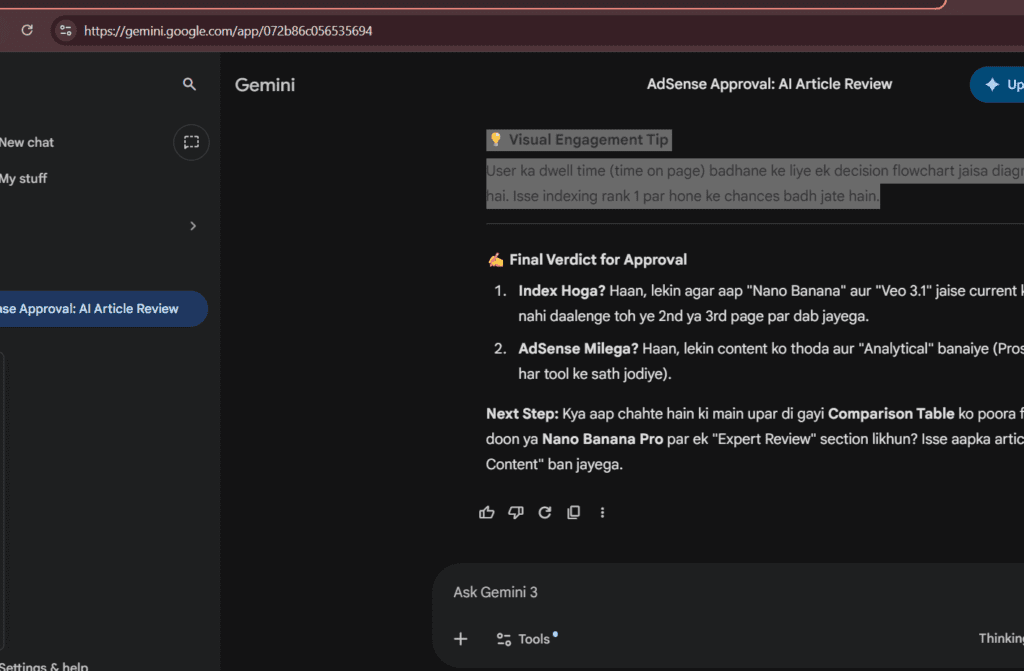Open Settings & help at the sidebar bottom
1024x671 pixels.
pyautogui.click(x=44, y=665)
